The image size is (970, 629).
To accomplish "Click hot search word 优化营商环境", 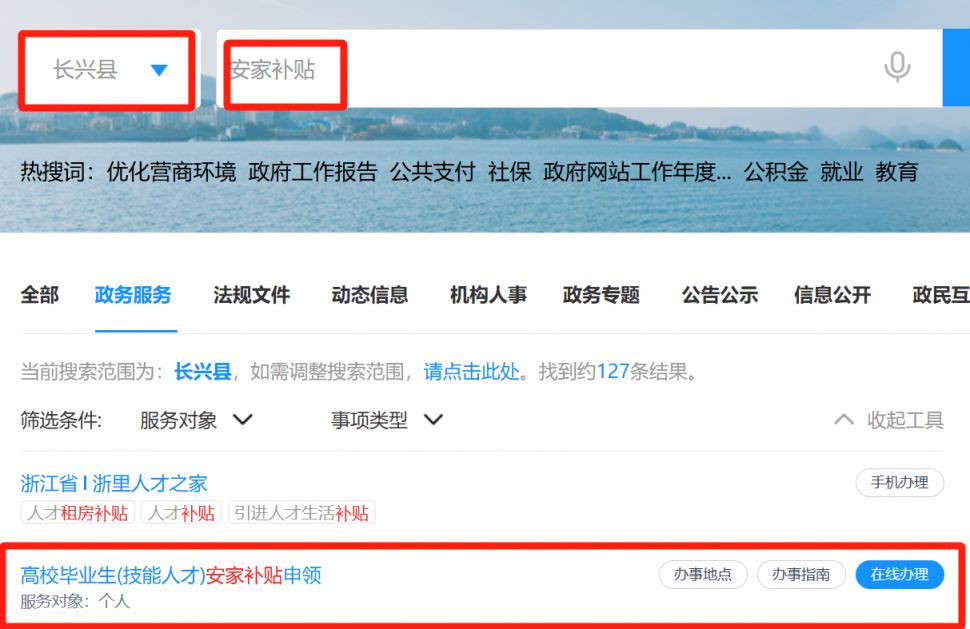I will click(x=171, y=171).
